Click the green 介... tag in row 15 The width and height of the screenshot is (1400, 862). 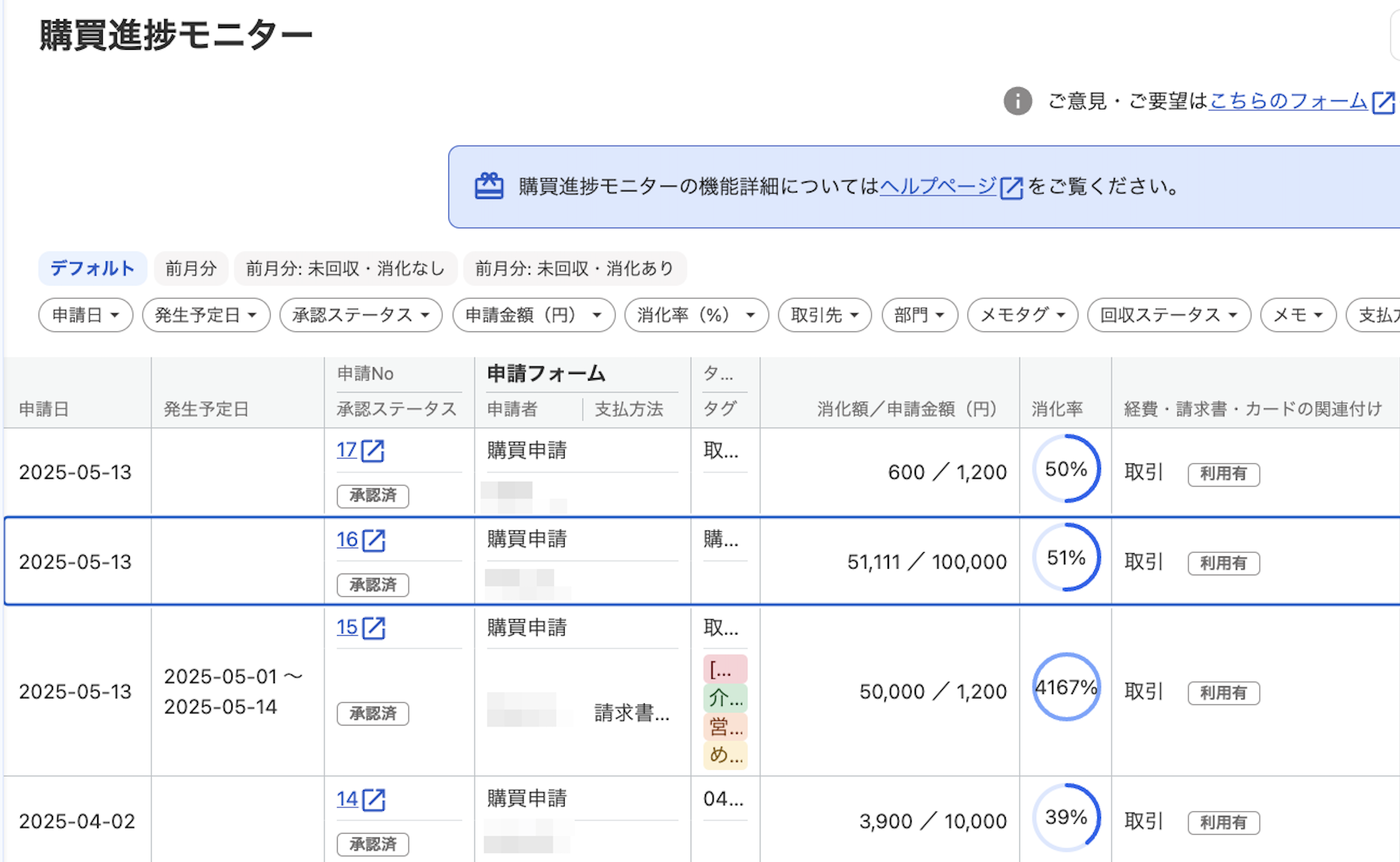tap(725, 698)
